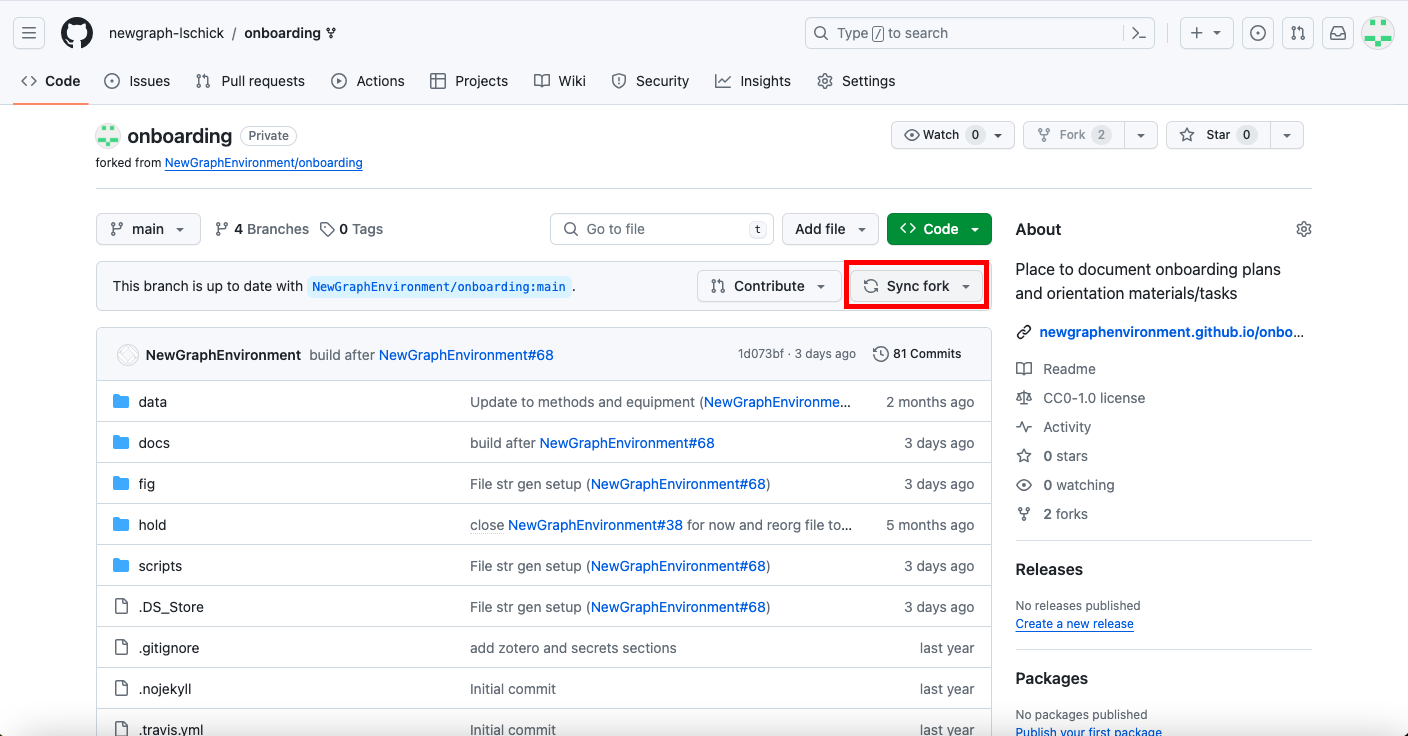The height and width of the screenshot is (736, 1408).
Task: View the 0 watching link
Action: (1078, 485)
